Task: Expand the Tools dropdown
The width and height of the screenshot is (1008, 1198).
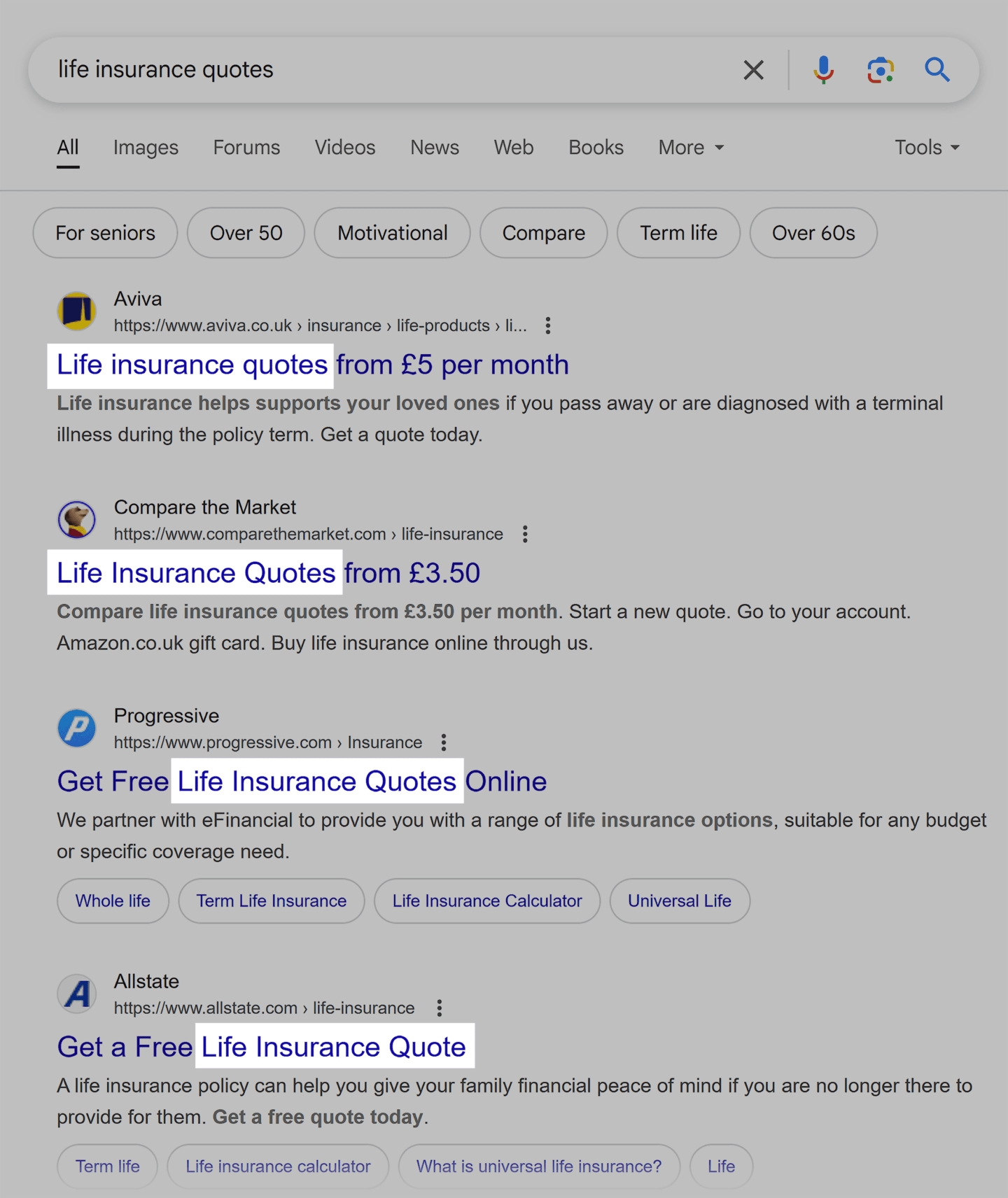Action: pos(926,148)
